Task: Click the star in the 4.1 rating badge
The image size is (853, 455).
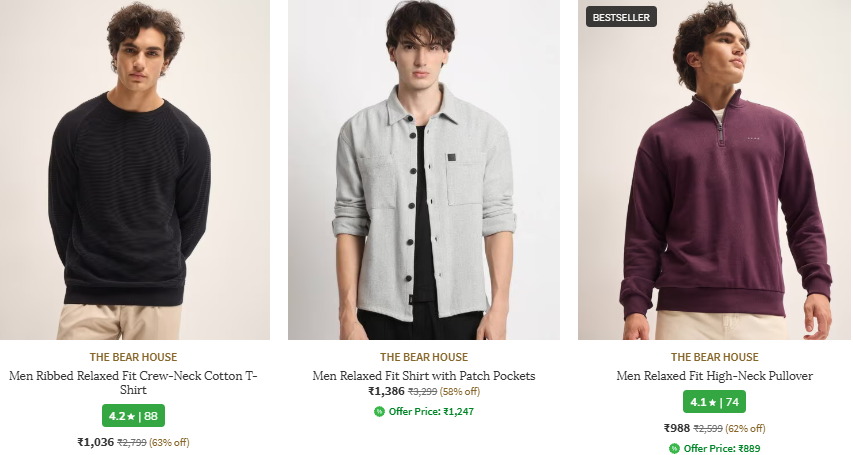Action: coord(711,403)
